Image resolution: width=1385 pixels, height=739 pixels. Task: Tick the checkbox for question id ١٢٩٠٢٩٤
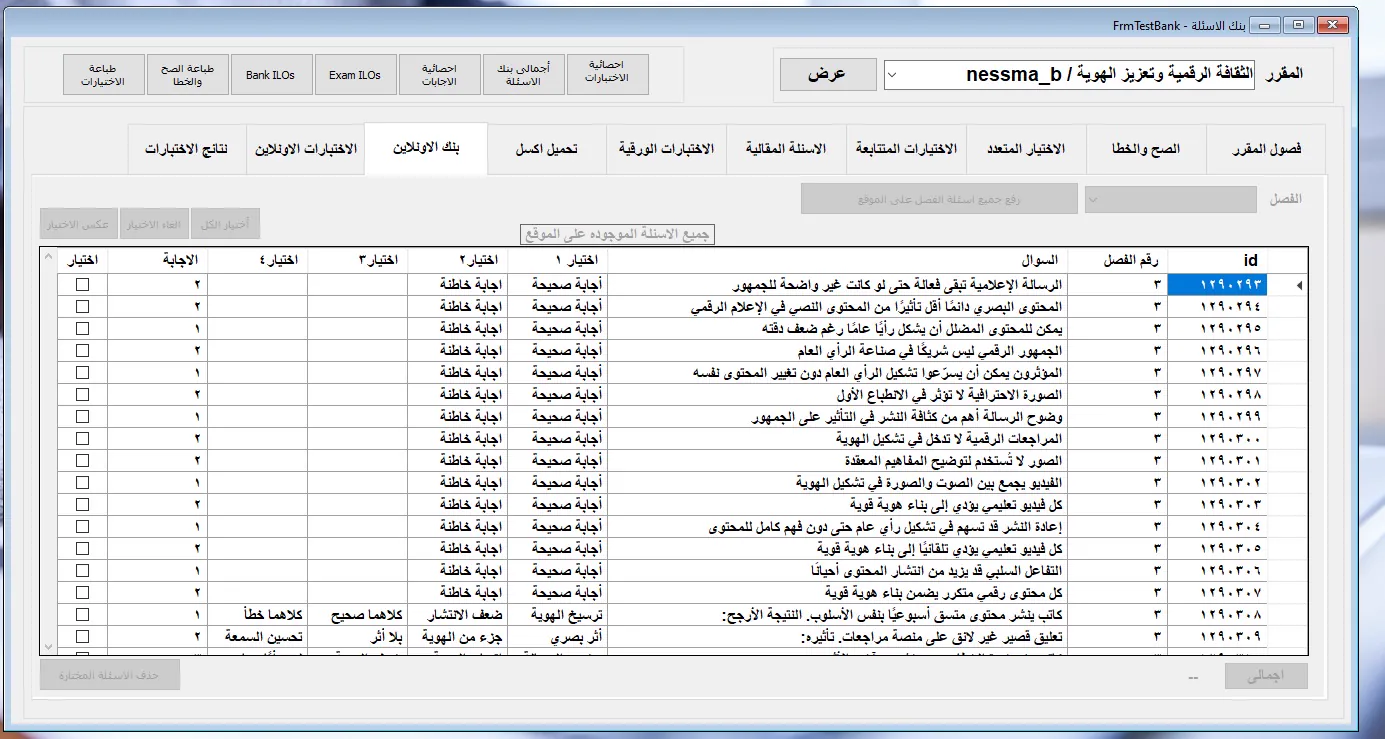point(82,305)
